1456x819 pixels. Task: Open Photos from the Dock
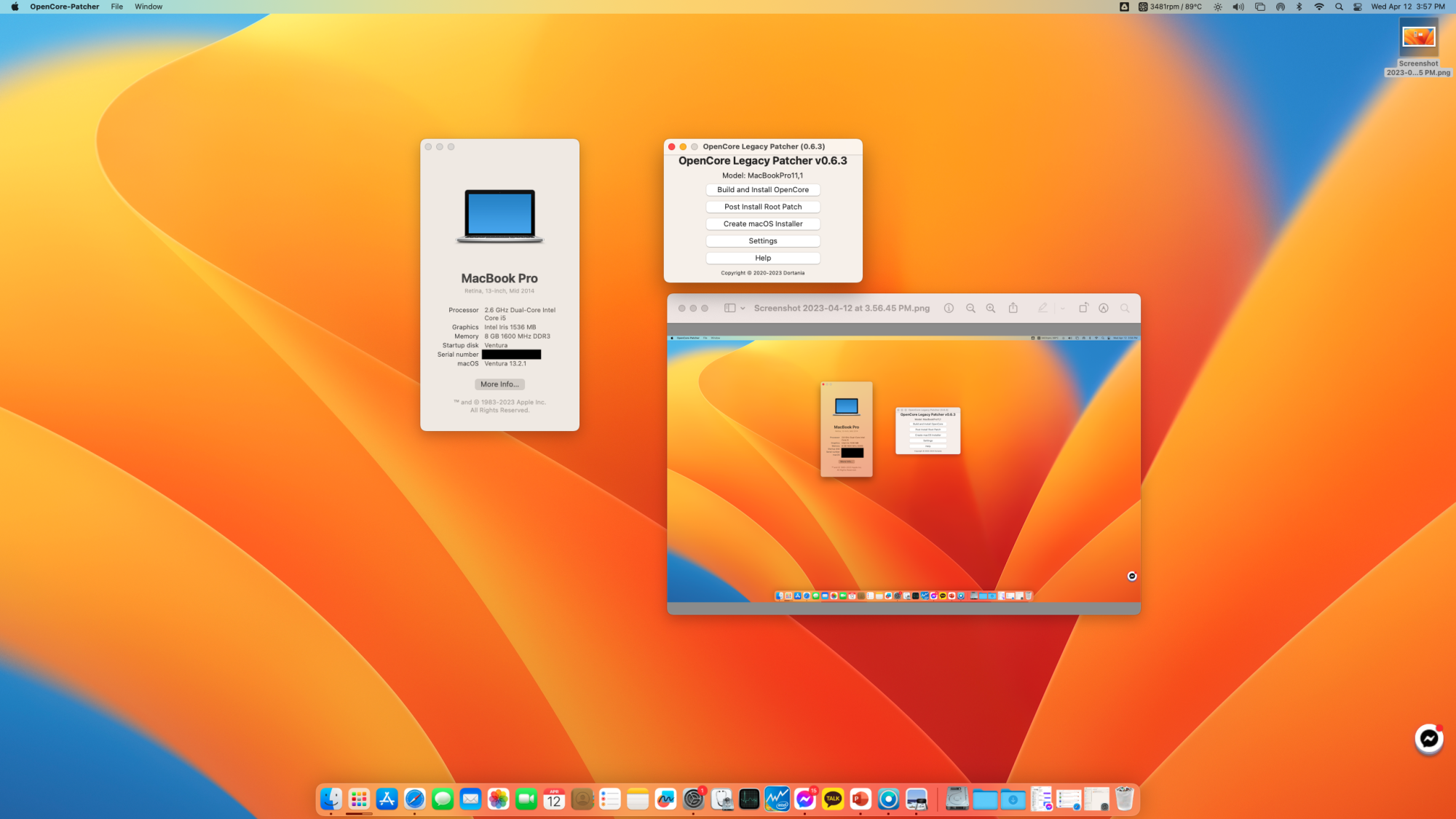[x=499, y=799]
